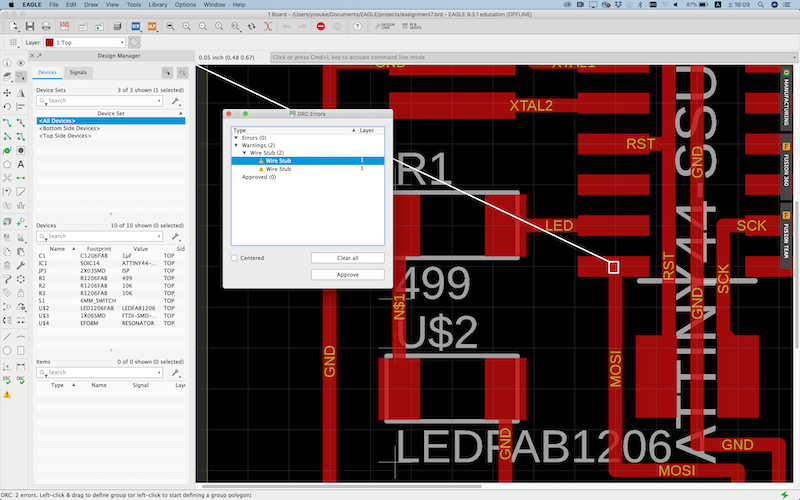This screenshot has height=500, width=800.
Task: Open the Grid settings icon
Action: pyautogui.click(x=13, y=42)
